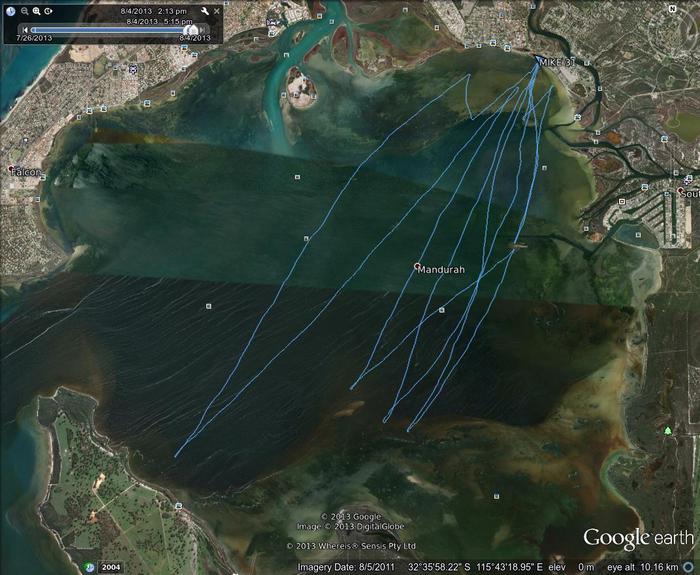Image resolution: width=700 pixels, height=575 pixels.
Task: Click the 2004 historical imagery year button
Action: tap(110, 567)
